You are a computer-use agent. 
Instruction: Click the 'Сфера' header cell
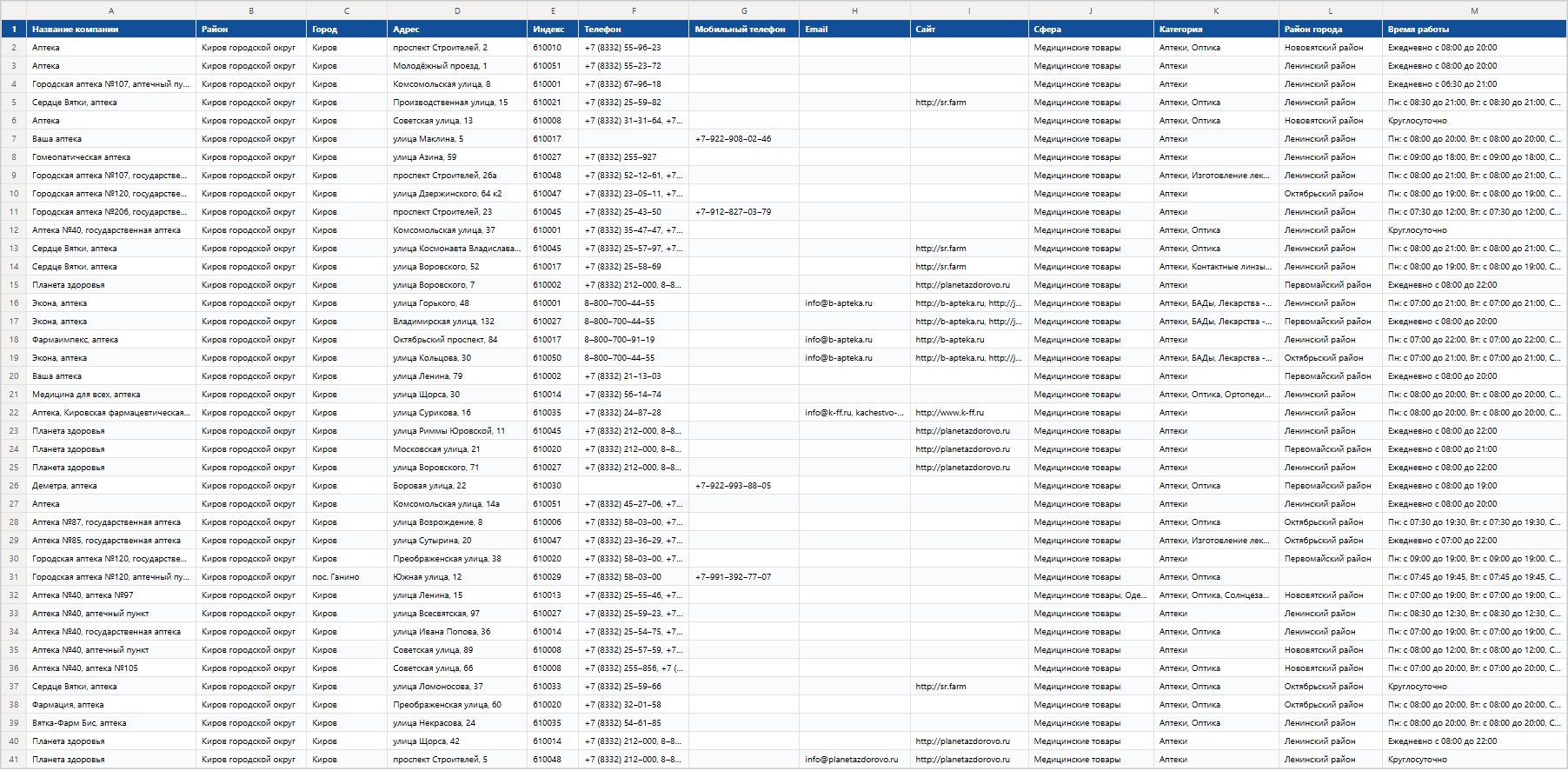[x=1091, y=29]
